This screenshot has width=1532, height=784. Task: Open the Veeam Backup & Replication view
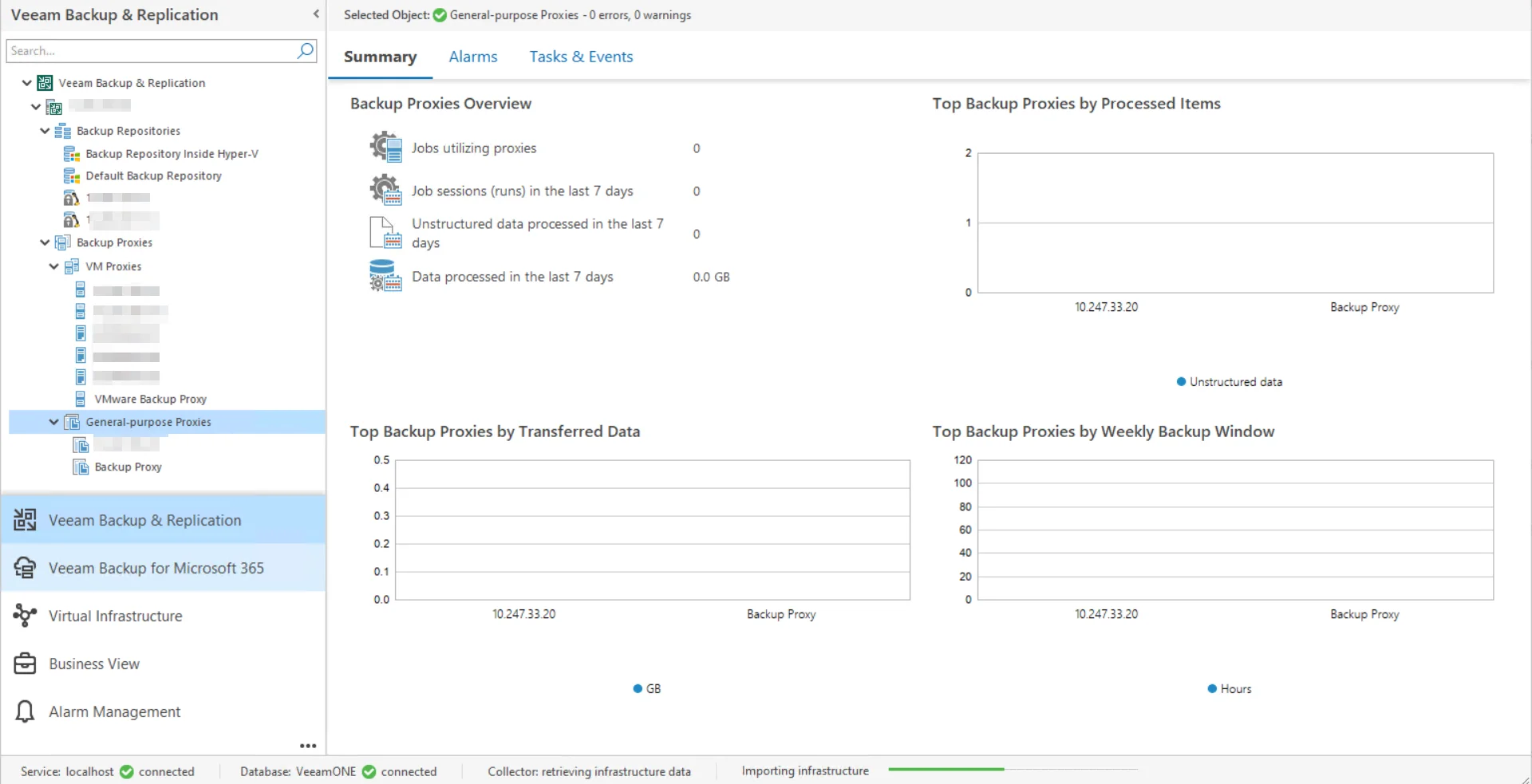[x=144, y=520]
